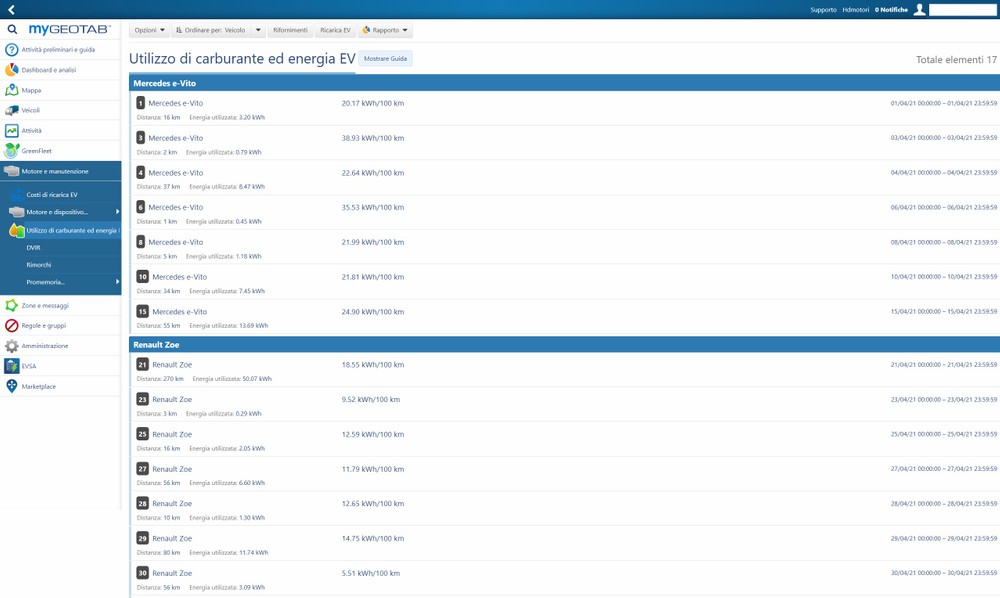The height and width of the screenshot is (598, 1000).
Task: Open the Promemoria menu entry
Action: (45, 282)
